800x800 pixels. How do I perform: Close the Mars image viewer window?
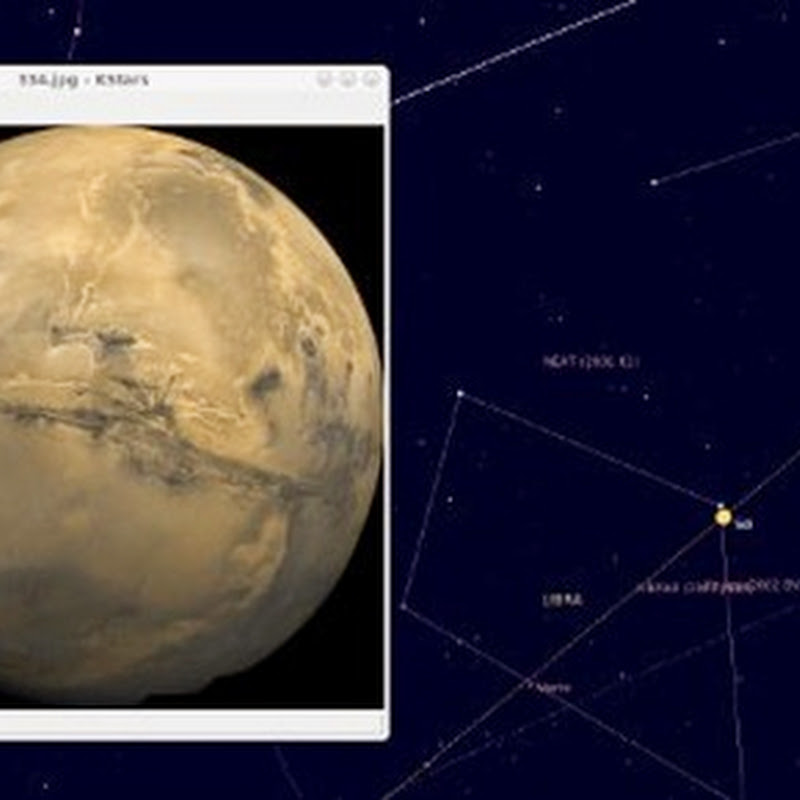pyautogui.click(x=373, y=80)
